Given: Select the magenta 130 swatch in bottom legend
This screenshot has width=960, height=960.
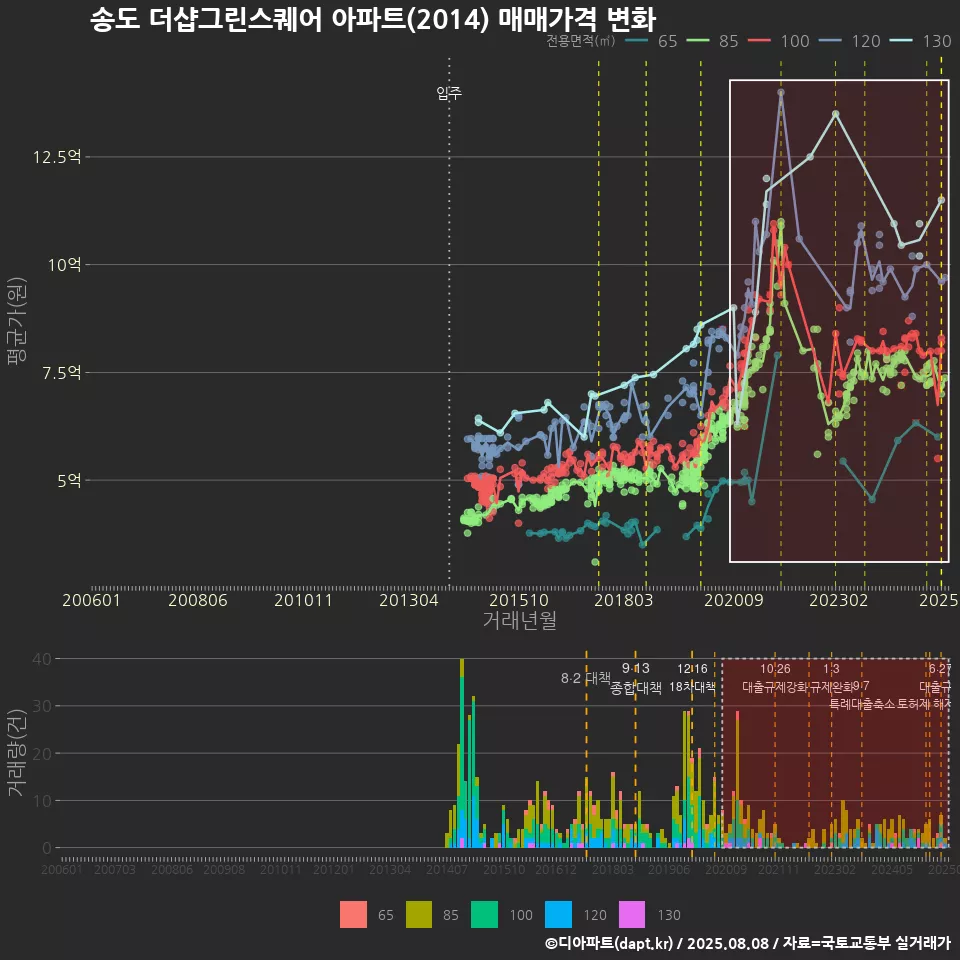Looking at the screenshot, I should coord(632,915).
